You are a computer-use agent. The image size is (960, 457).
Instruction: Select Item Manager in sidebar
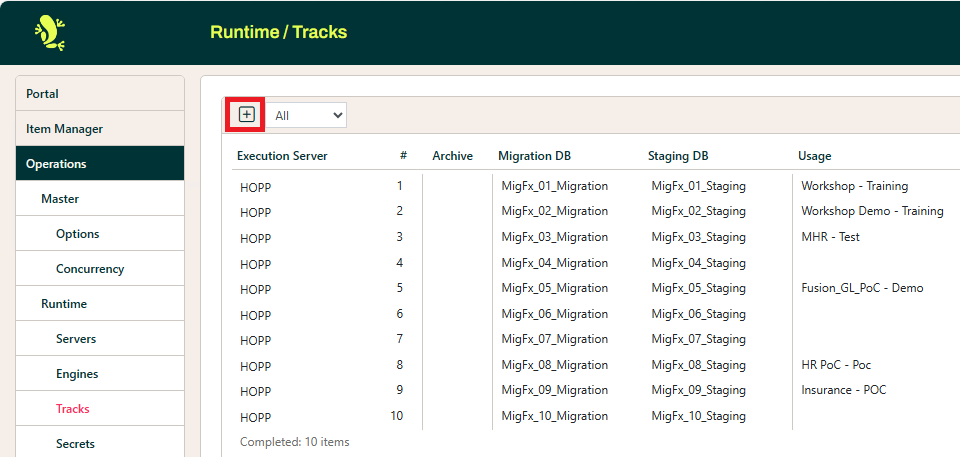coord(100,129)
